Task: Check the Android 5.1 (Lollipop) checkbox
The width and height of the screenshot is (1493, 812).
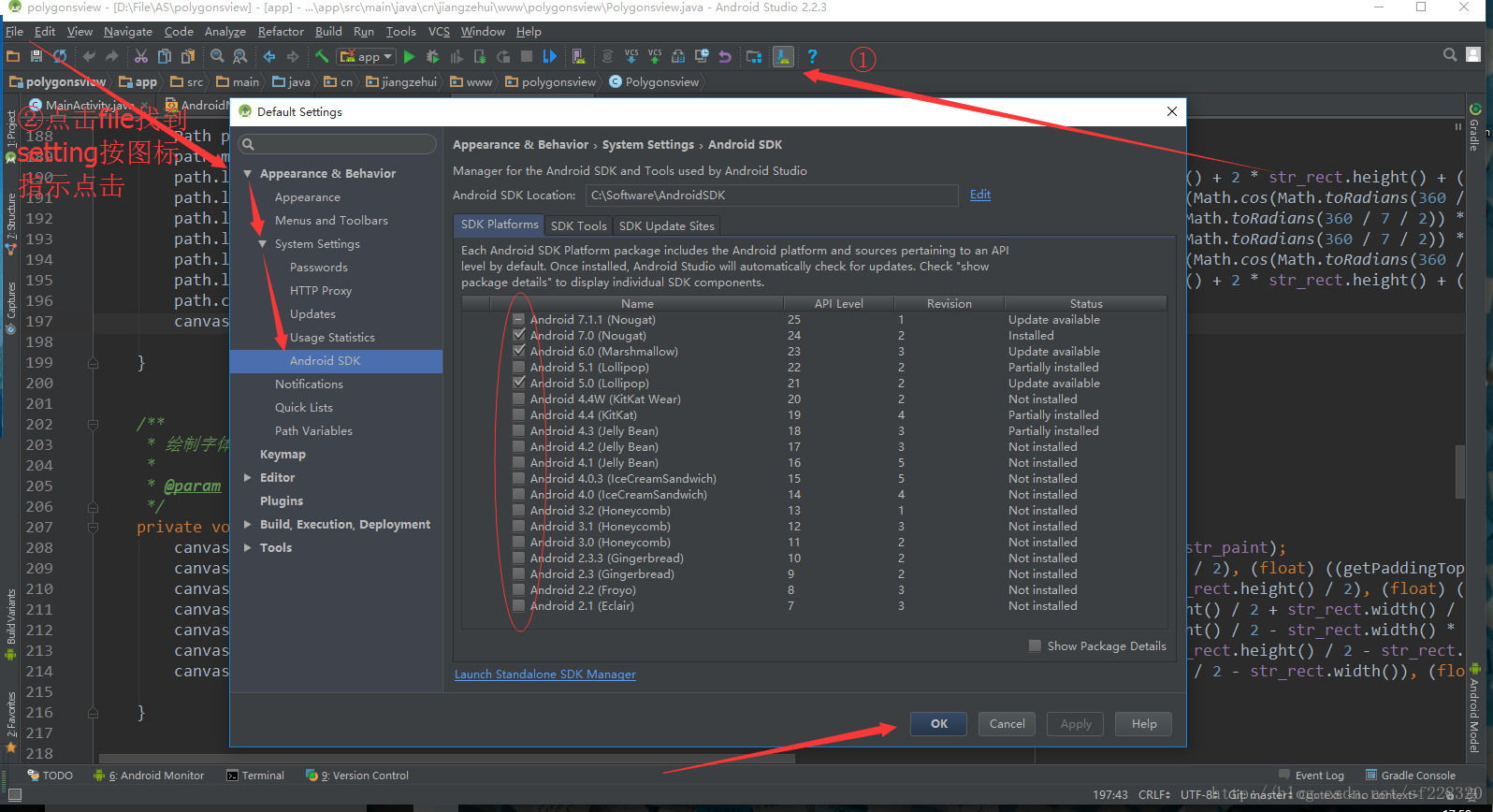Action: (x=519, y=367)
